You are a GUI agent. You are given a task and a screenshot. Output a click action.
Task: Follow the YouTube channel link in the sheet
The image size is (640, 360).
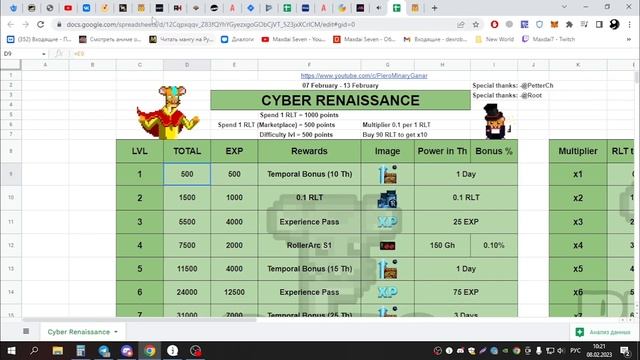364,76
